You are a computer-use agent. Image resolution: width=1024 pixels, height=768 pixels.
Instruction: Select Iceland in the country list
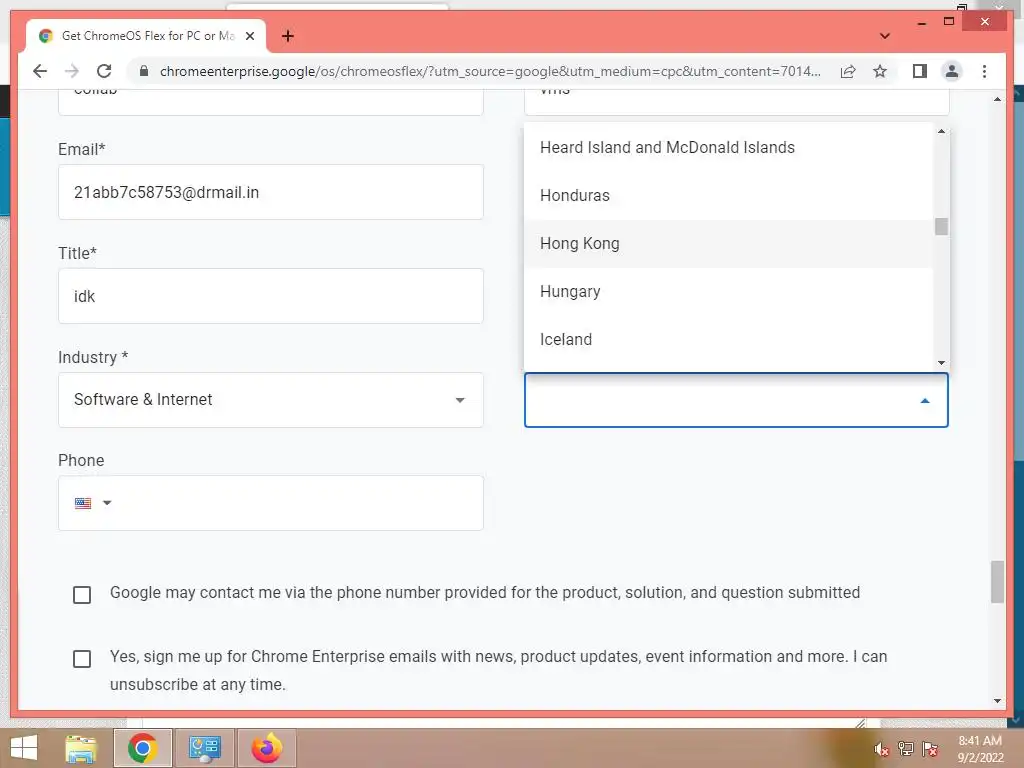tap(728, 340)
